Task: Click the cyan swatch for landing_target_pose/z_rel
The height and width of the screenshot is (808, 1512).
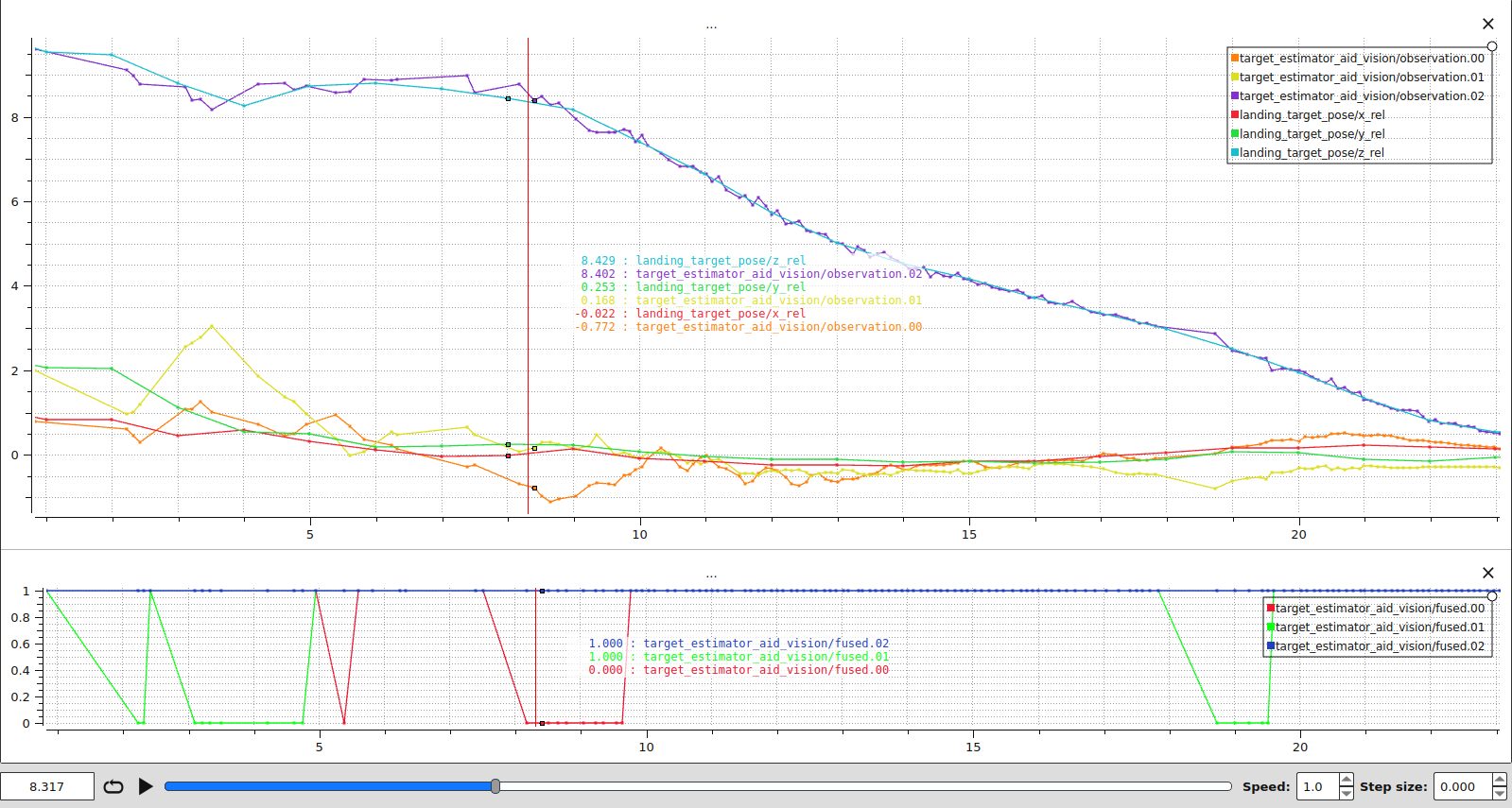Action: click(x=1234, y=152)
